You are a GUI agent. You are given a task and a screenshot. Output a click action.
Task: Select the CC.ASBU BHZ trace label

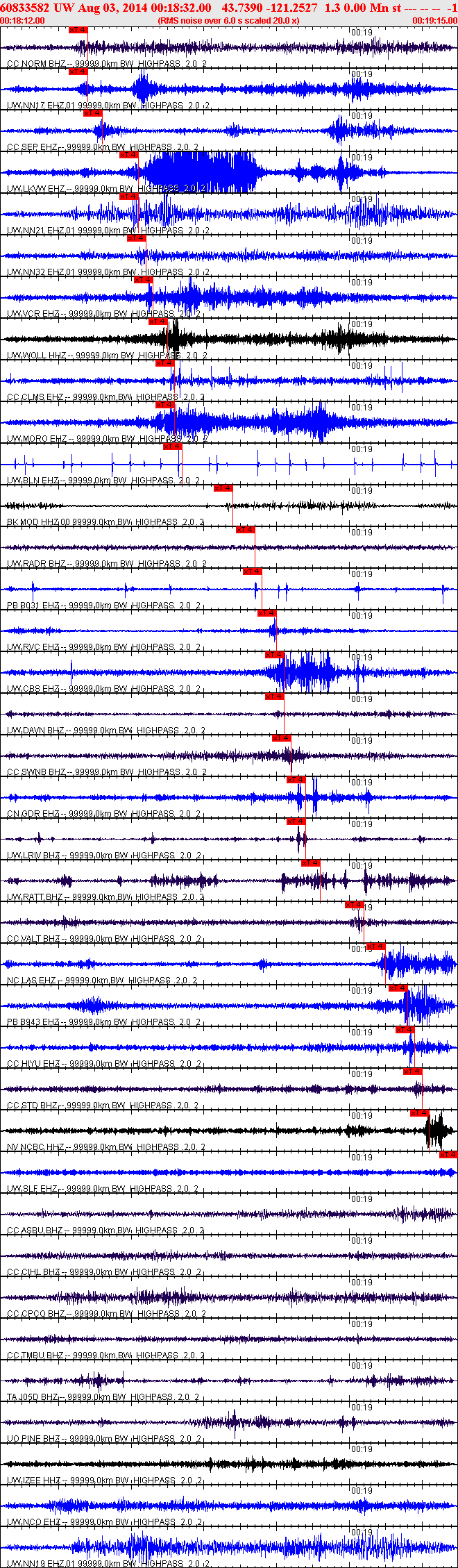tap(105, 1231)
